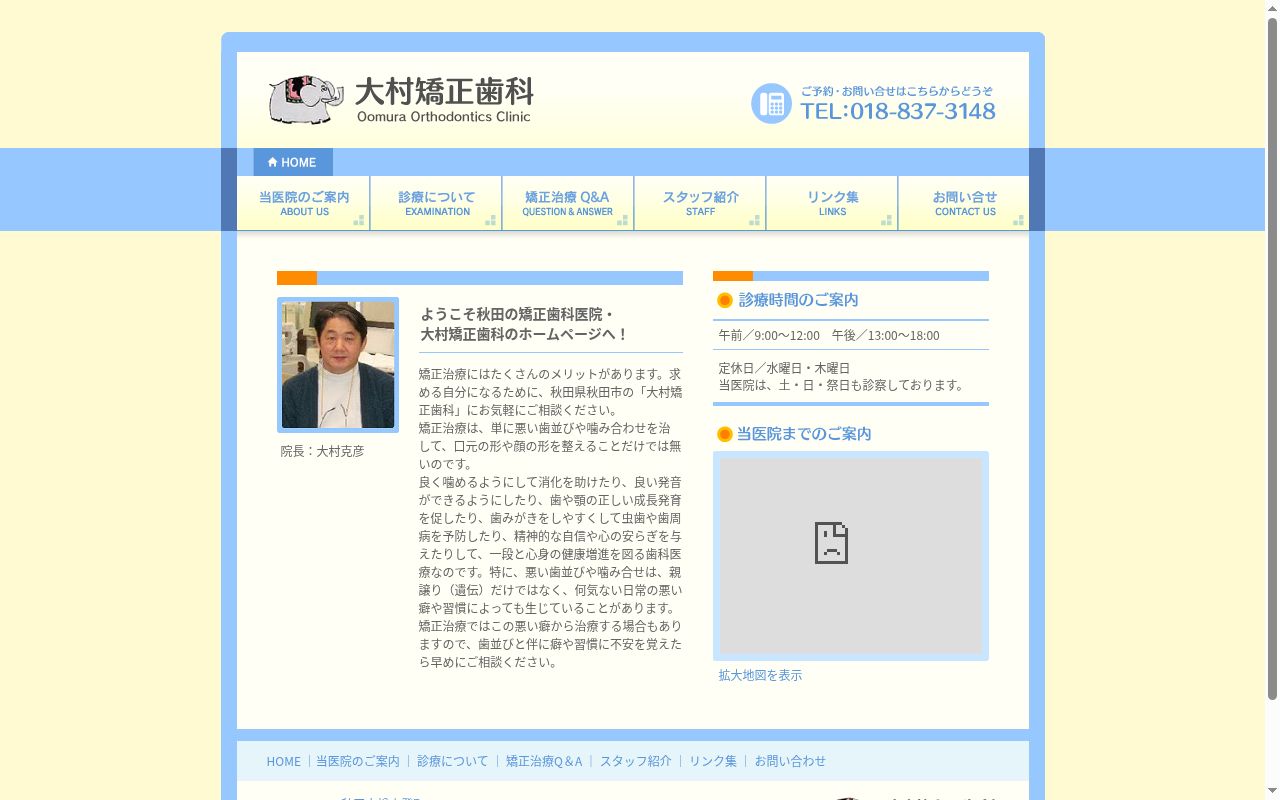
Task: Click the broken image icon in map
Action: [831, 543]
